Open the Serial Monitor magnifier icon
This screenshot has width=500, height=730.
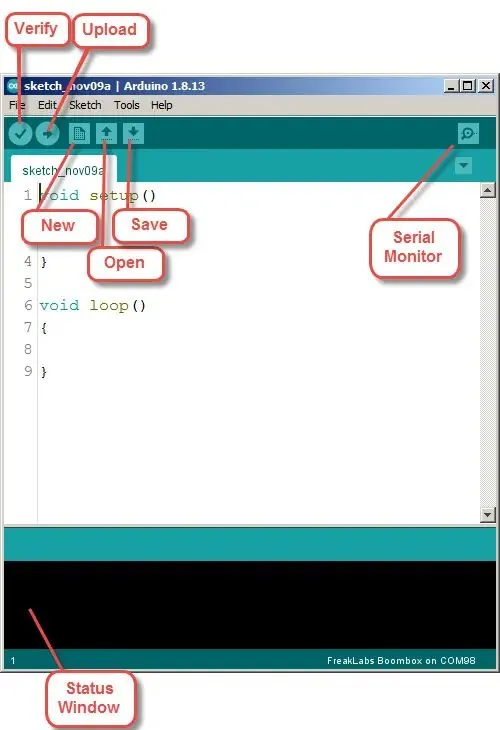click(x=468, y=134)
